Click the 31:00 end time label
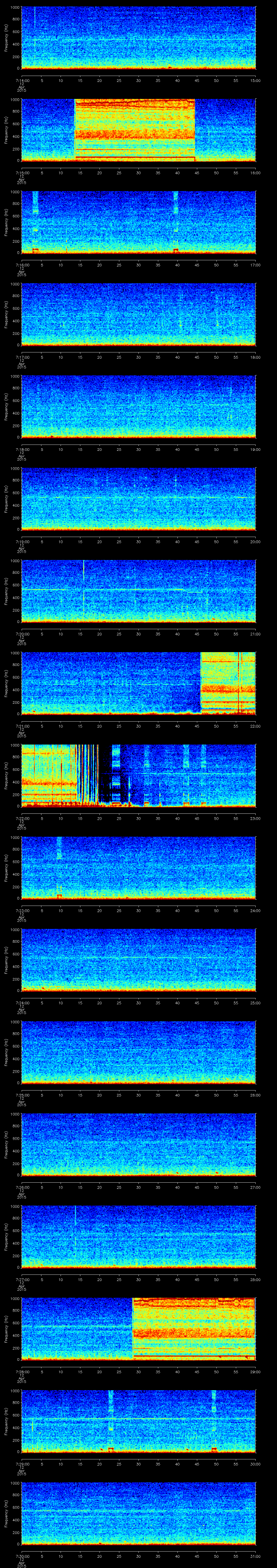This screenshot has width=277, height=1568. 255,1556
